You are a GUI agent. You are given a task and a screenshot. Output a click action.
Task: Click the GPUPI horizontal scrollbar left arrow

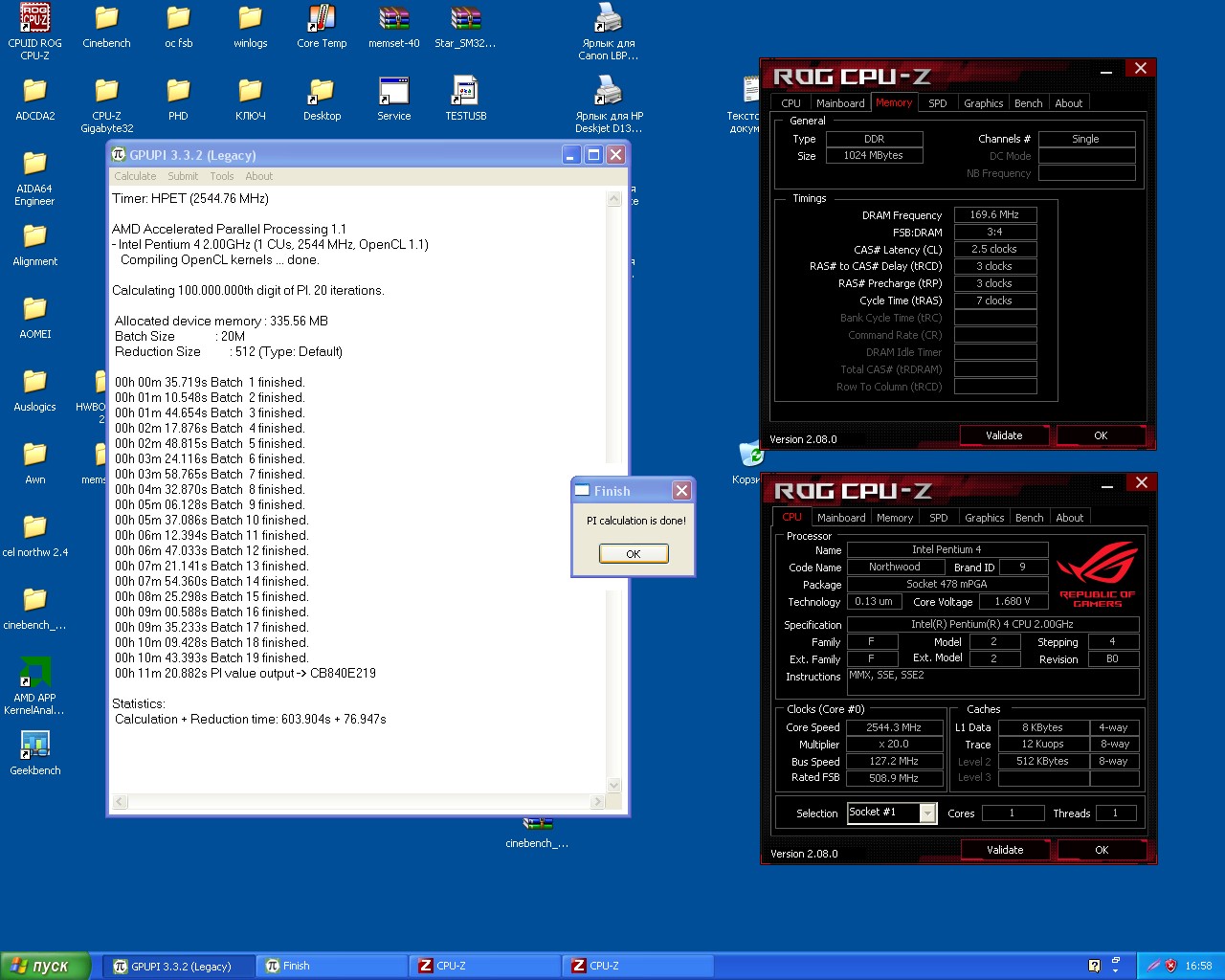point(121,801)
